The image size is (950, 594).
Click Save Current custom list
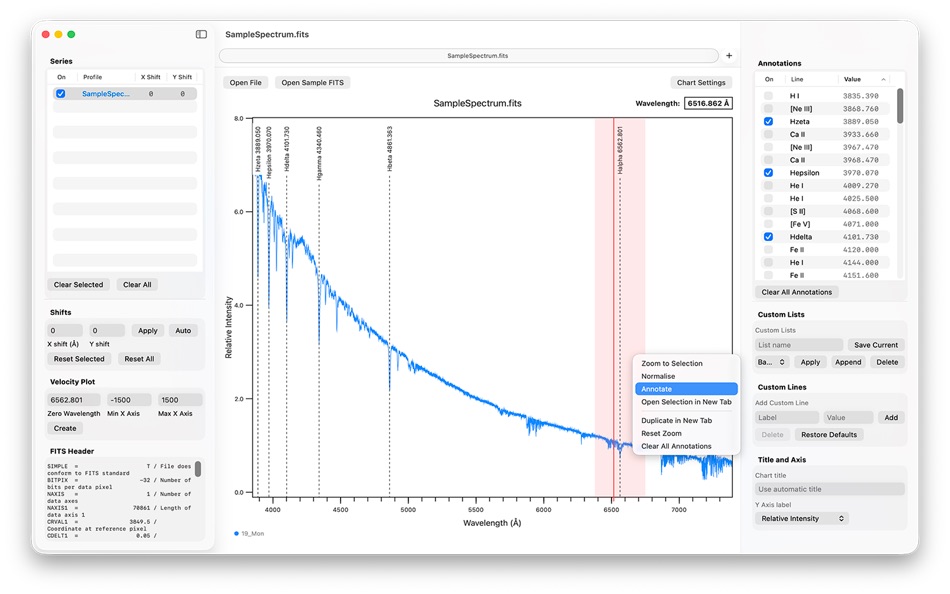(x=875, y=345)
